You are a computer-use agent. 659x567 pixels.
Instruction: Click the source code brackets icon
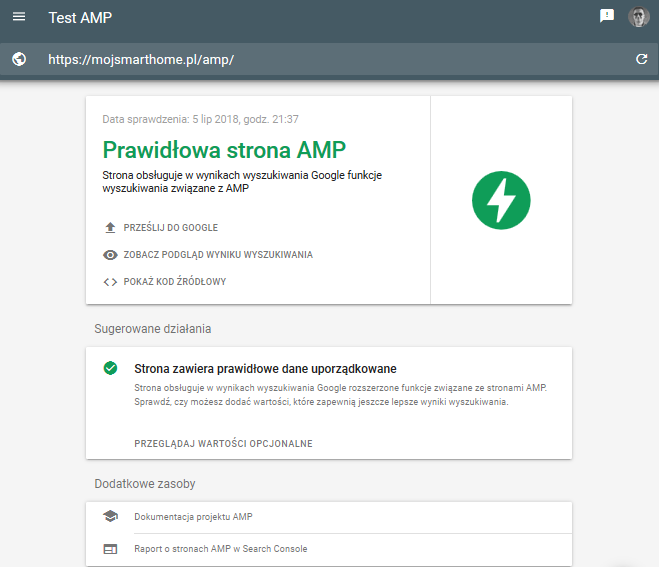coord(110,282)
